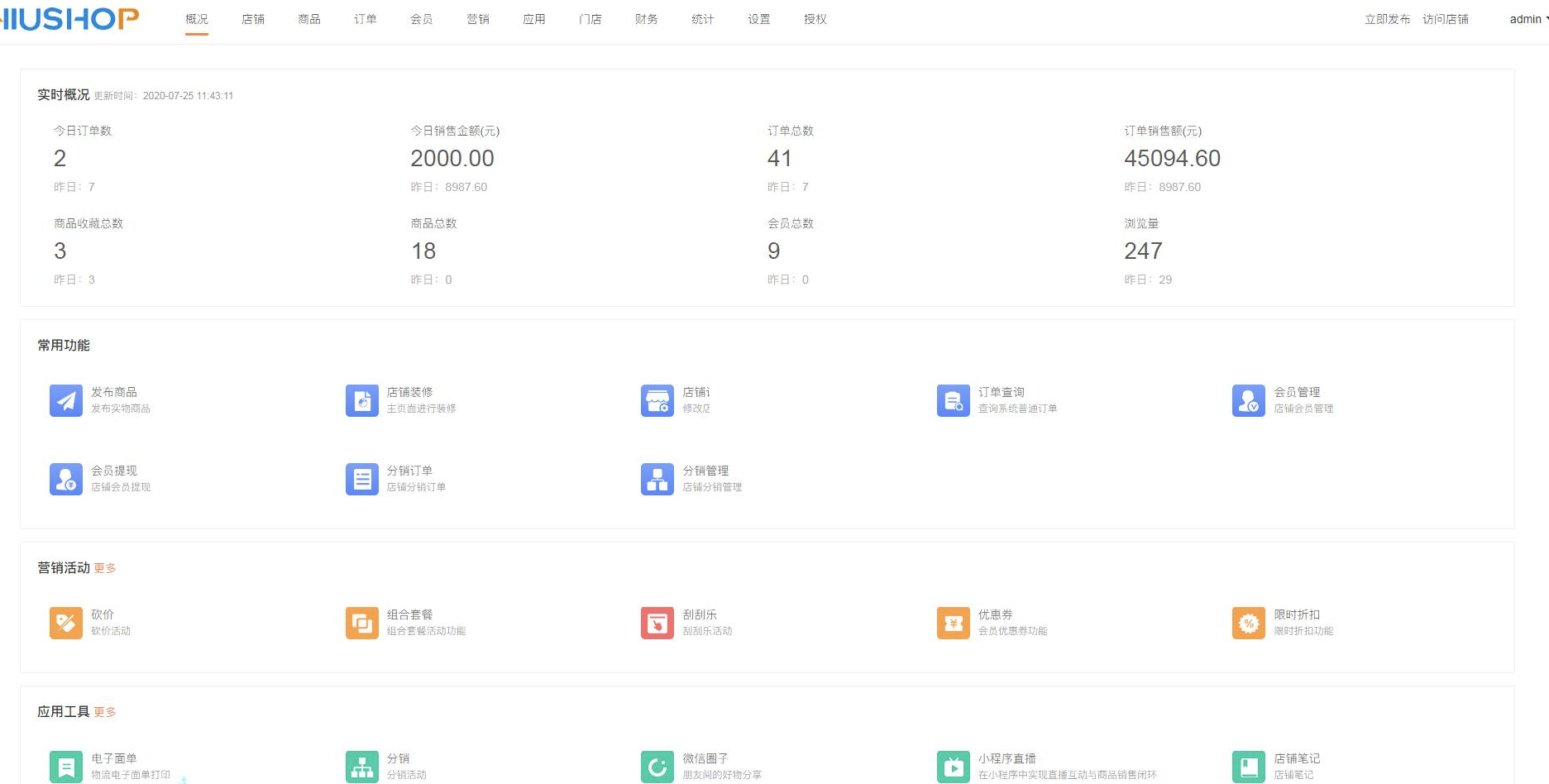Screen dimensions: 1549x784
Task: Click the 物流电子面单打印 description text
Action: pyautogui.click(x=131, y=775)
